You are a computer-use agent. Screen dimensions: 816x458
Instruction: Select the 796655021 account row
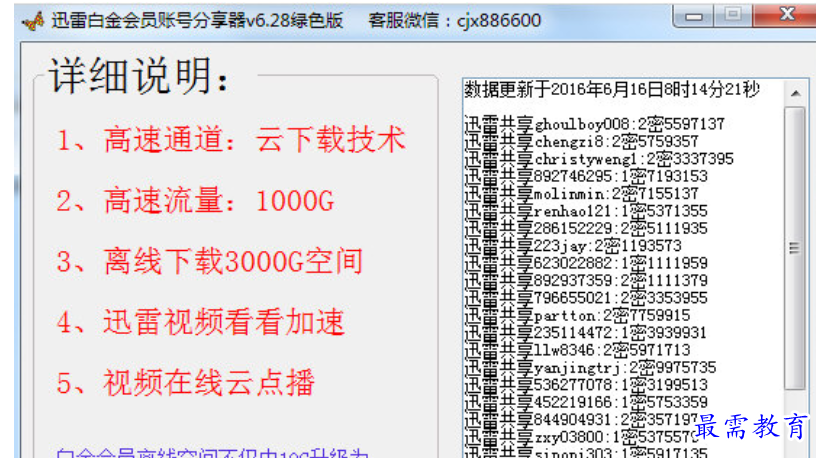[585, 298]
